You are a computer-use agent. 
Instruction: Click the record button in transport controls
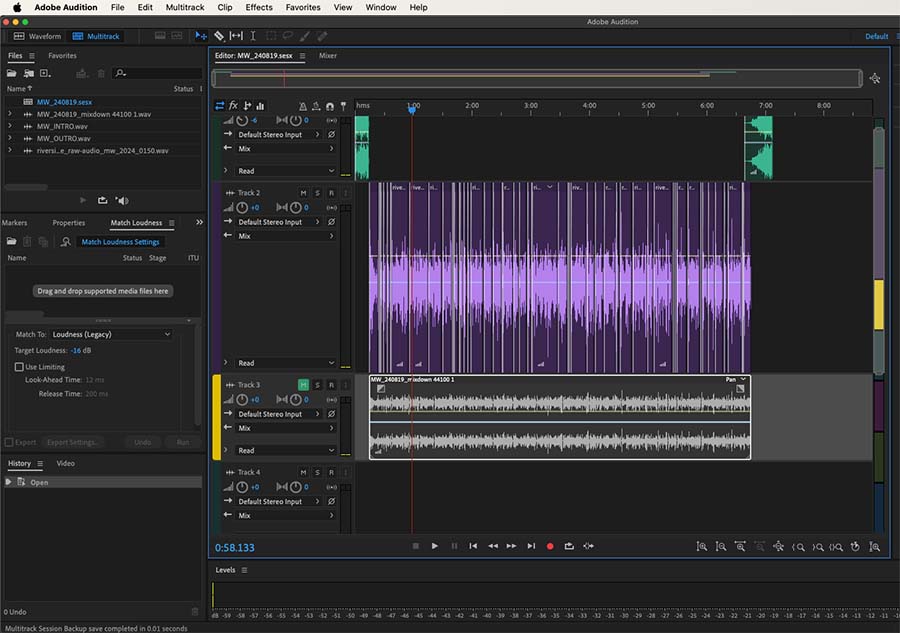click(549, 546)
